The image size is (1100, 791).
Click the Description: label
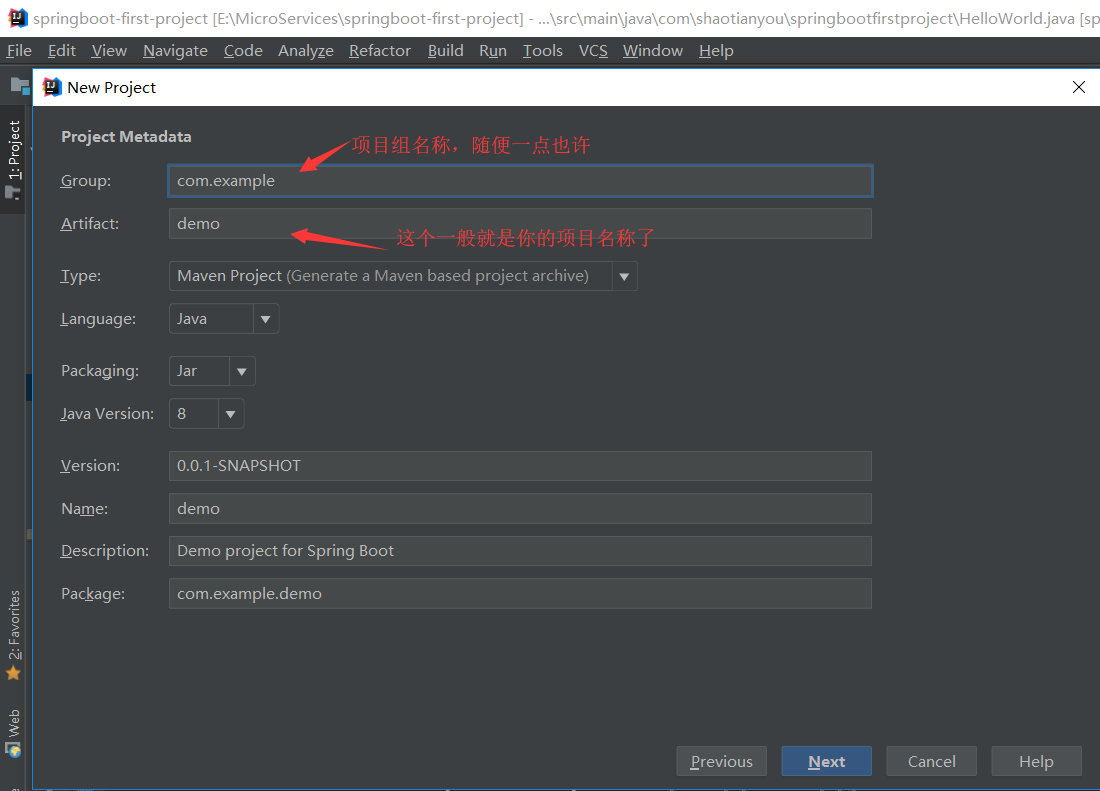(x=105, y=551)
